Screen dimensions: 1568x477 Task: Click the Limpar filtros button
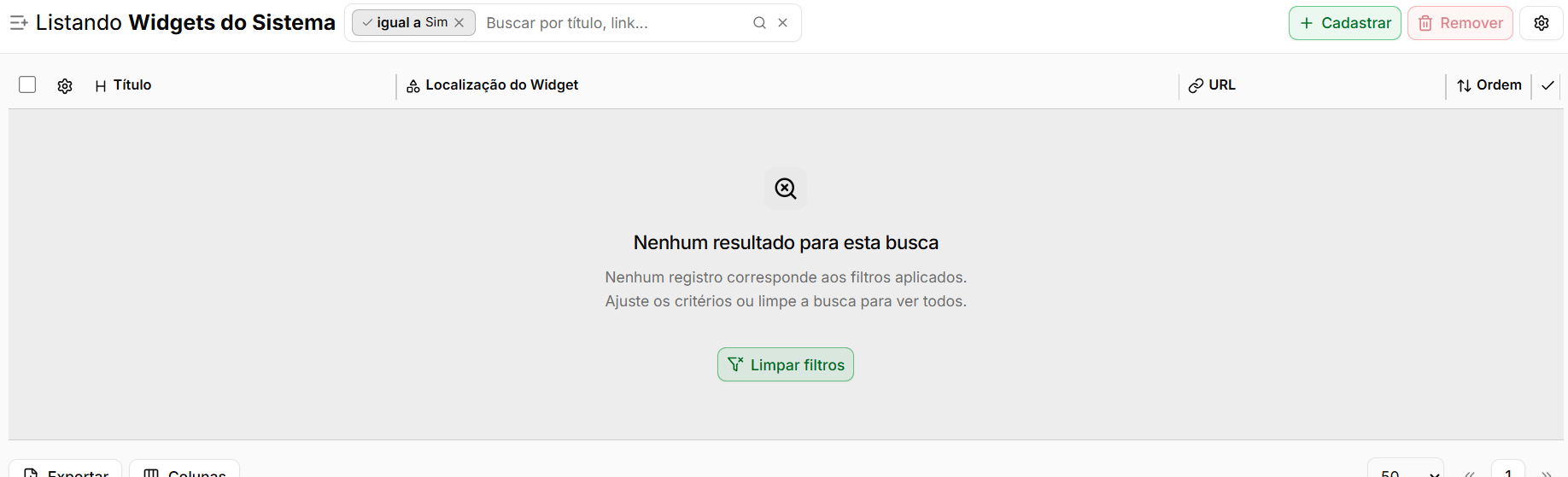[786, 364]
